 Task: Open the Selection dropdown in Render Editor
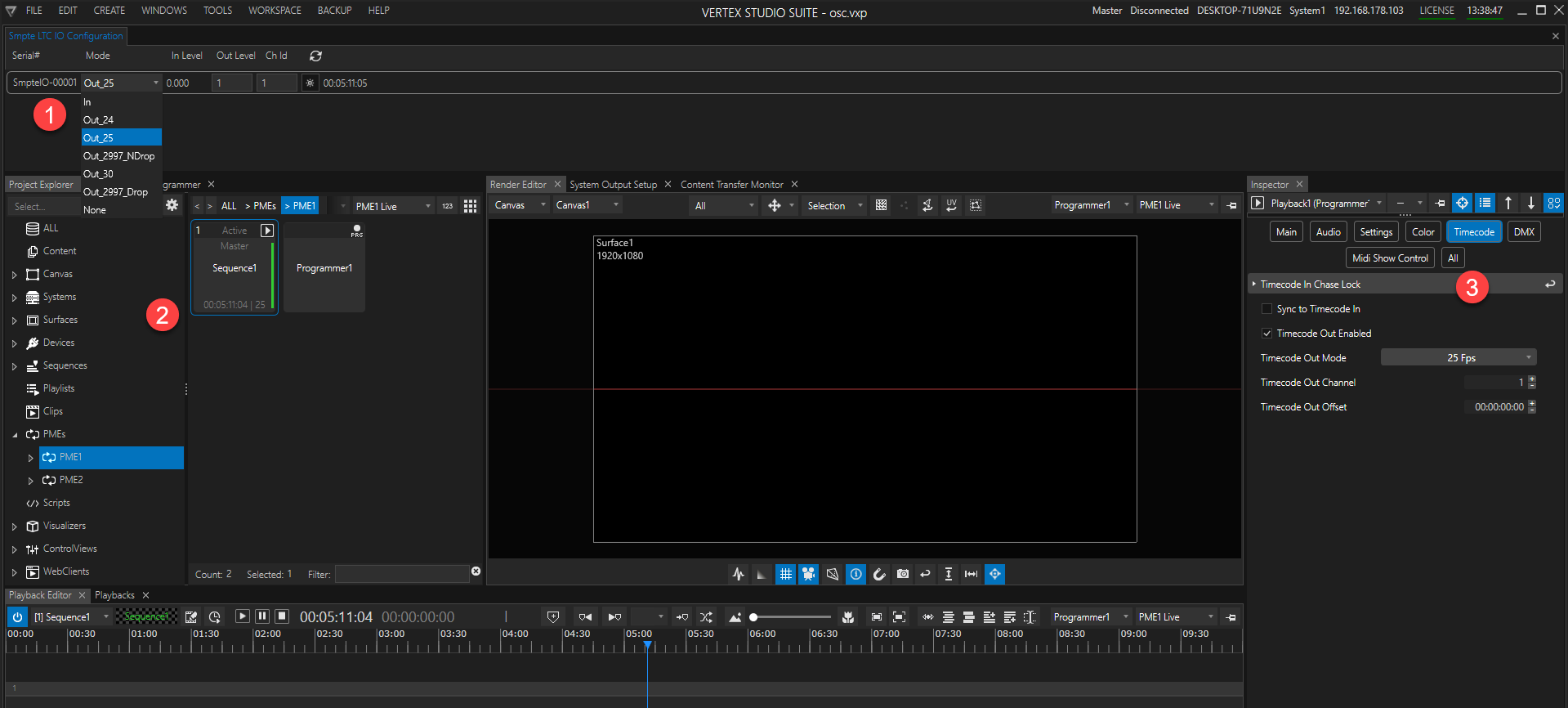835,206
